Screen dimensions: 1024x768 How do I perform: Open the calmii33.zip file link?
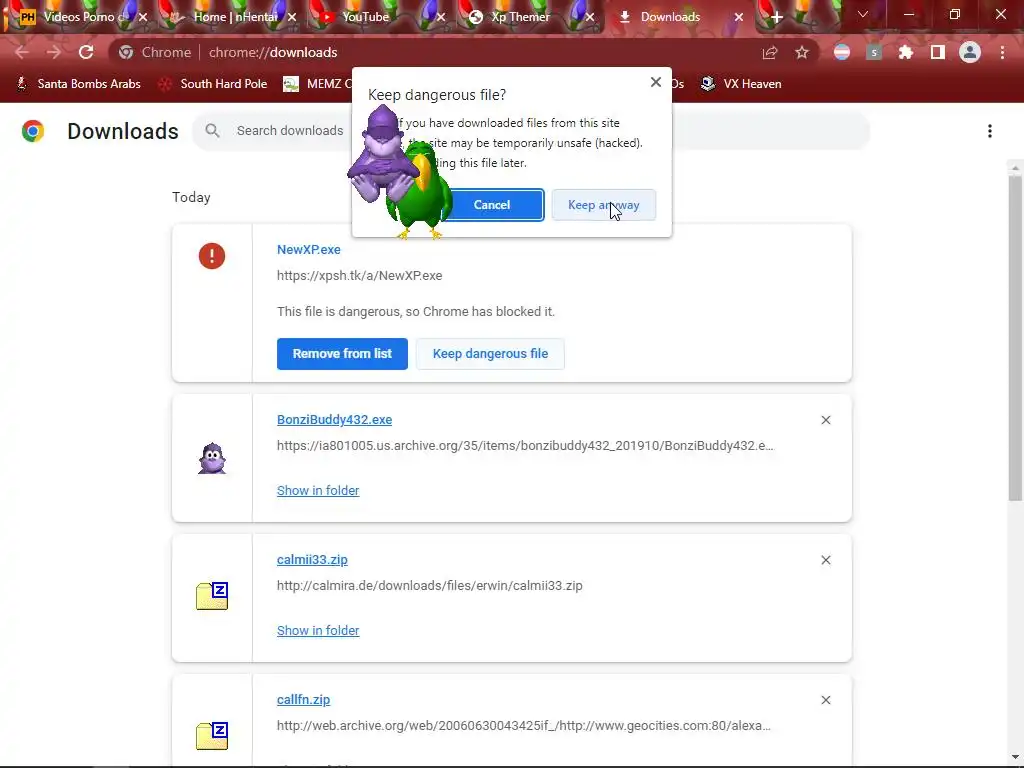click(x=312, y=560)
